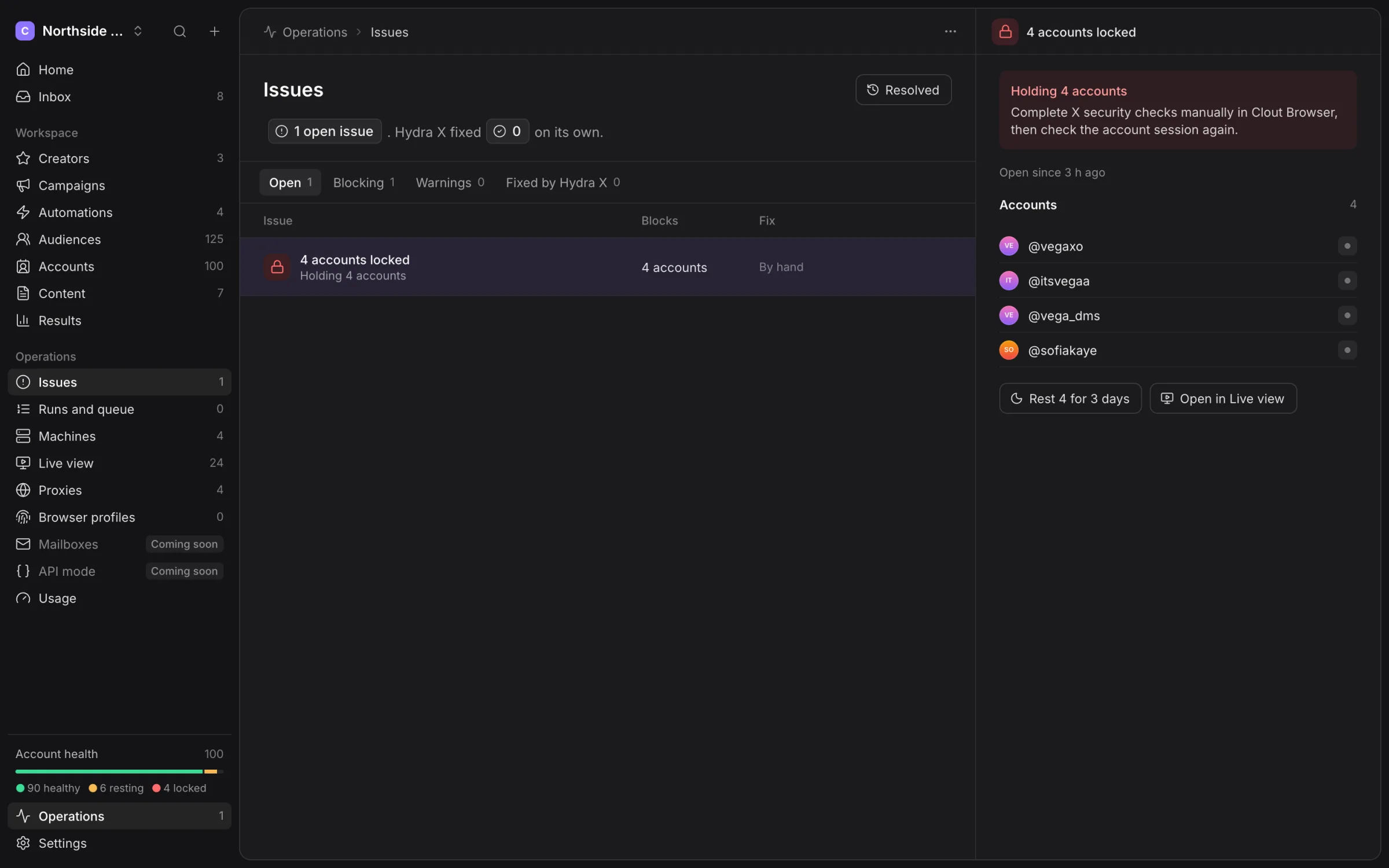Open the three-dot more options menu
Image resolution: width=1389 pixels, height=868 pixels.
[x=950, y=31]
